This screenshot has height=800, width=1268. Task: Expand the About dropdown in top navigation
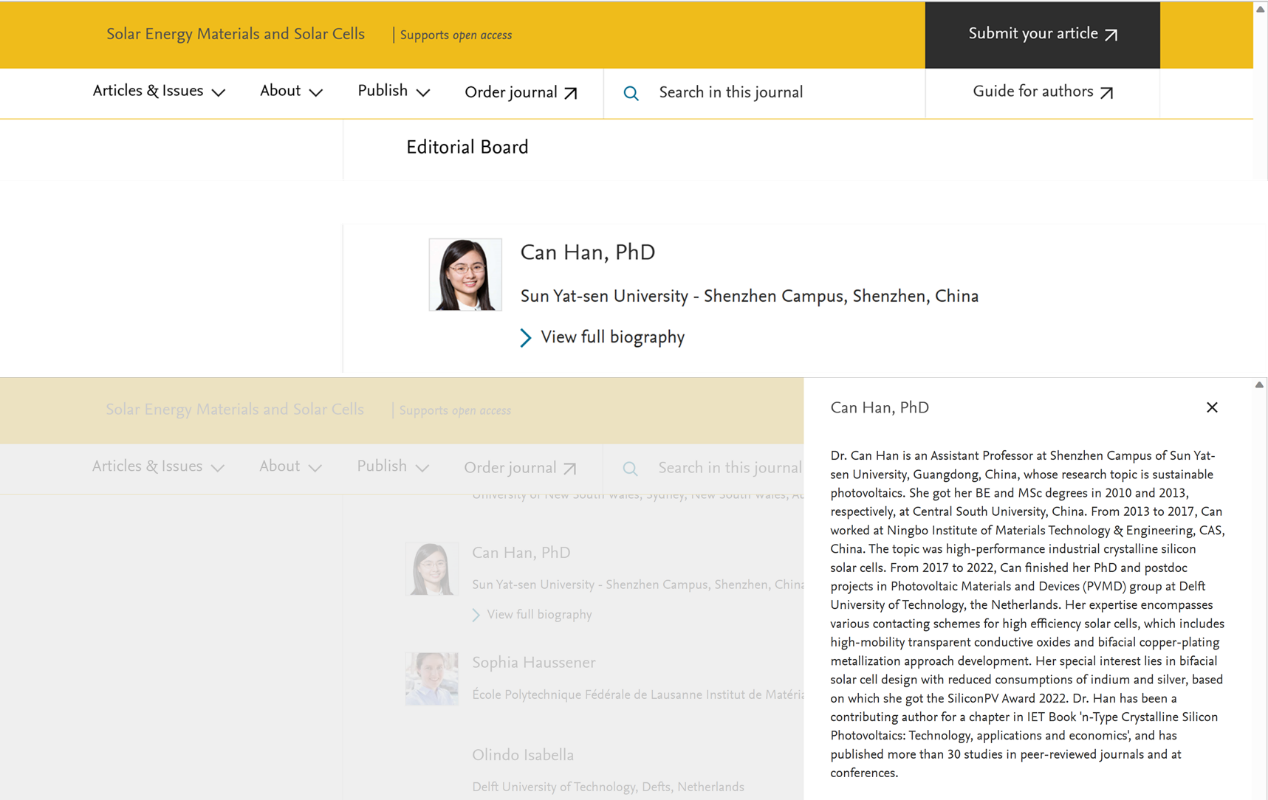(x=291, y=92)
